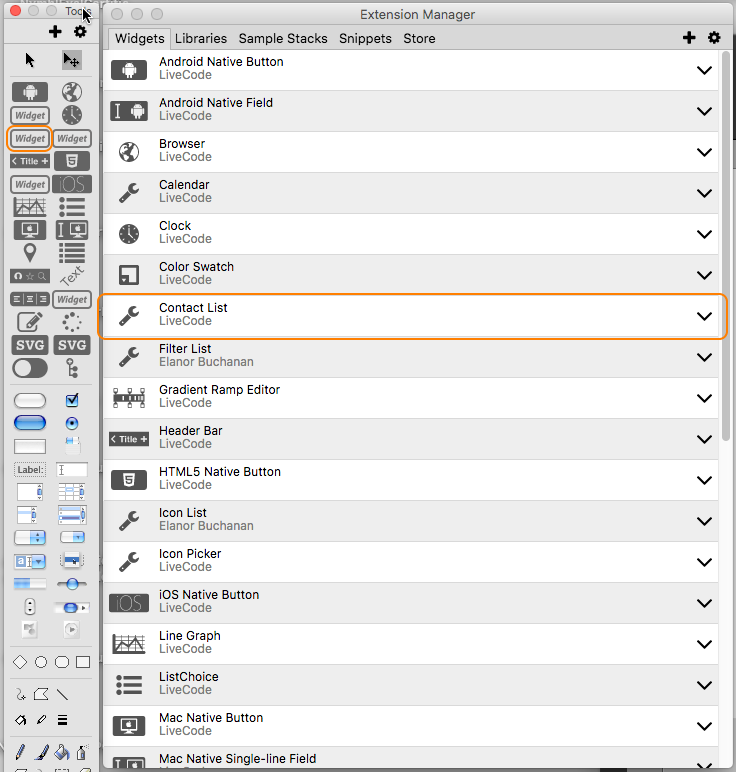This screenshot has width=736, height=772.
Task: Pick the Header Bar widget in Tools palette
Action: pos(30,161)
